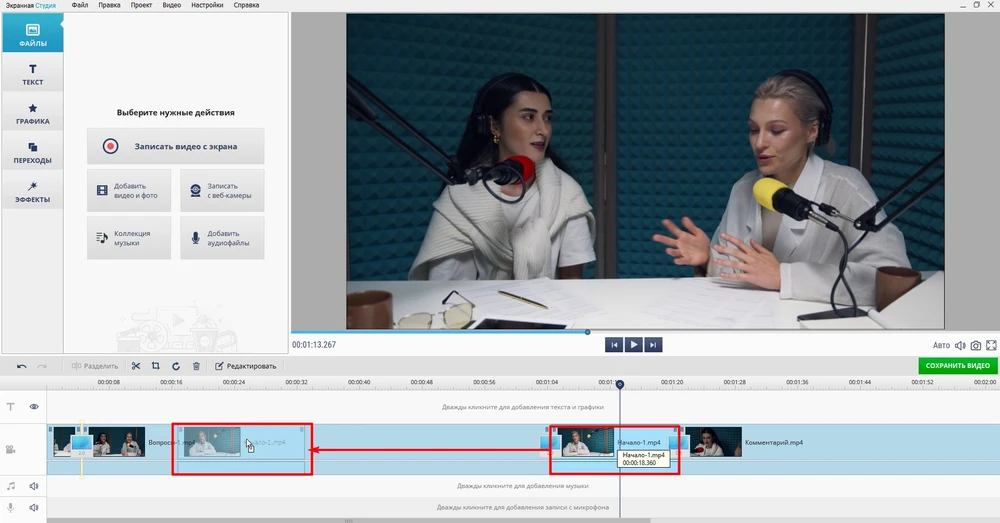
Task: Click the undo arrow
Action: tap(22, 366)
